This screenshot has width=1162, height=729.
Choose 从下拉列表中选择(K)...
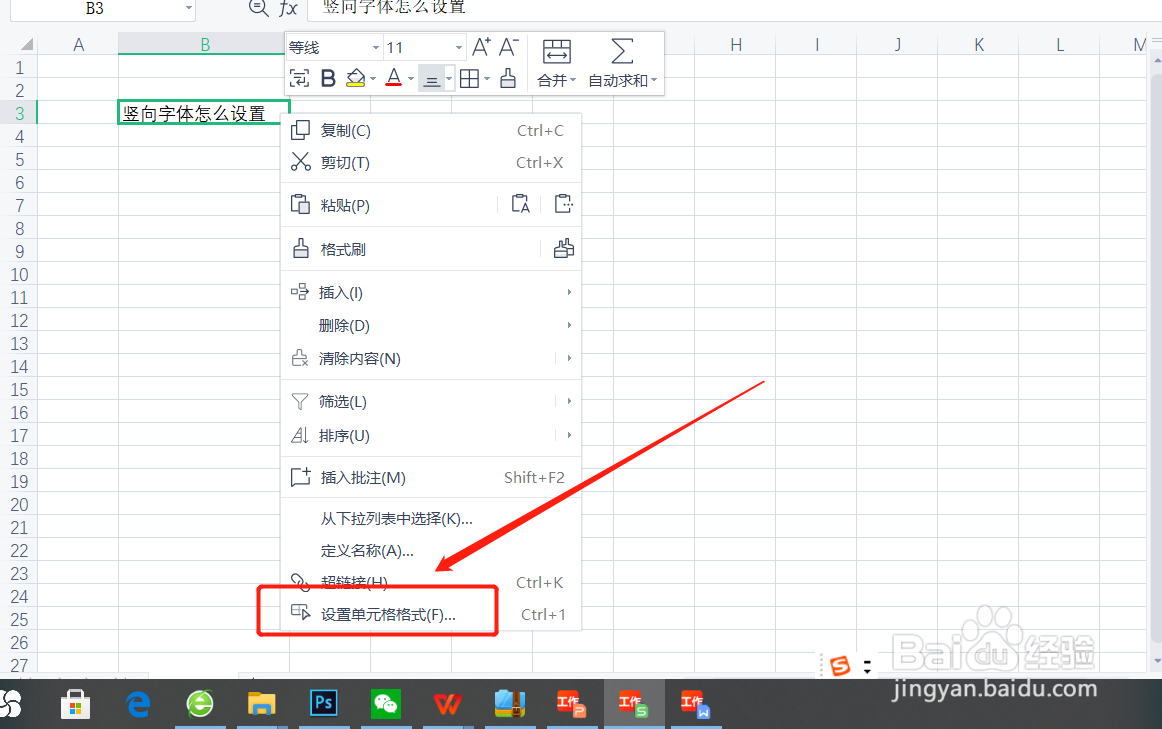(431, 519)
